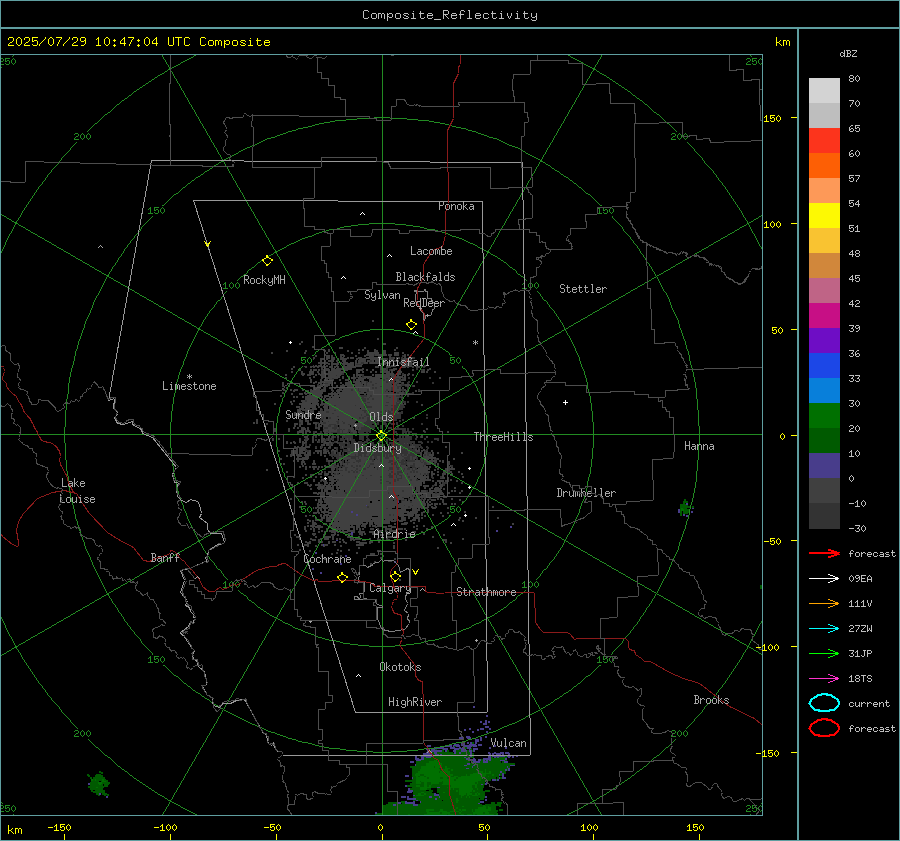Click the cyan current ellipse icon
900x841 pixels.
824,703
